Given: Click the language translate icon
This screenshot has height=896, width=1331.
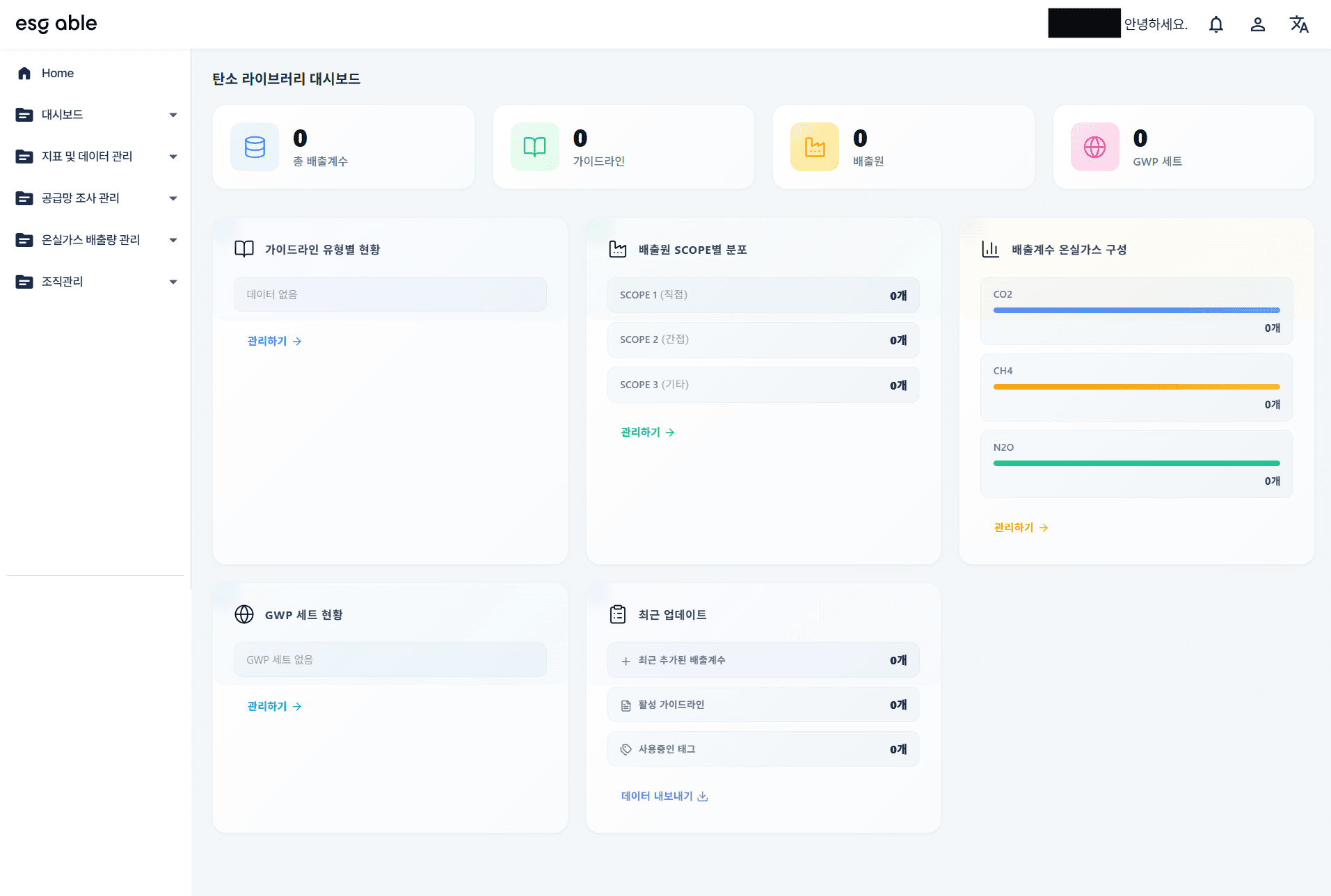Looking at the screenshot, I should (1299, 24).
